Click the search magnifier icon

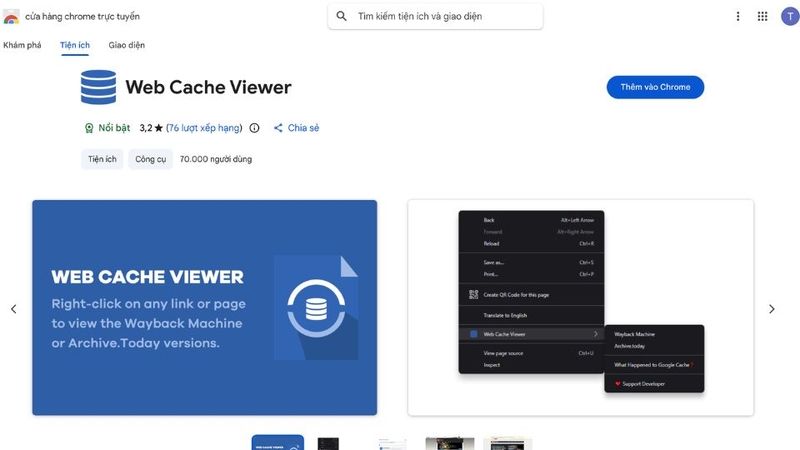[341, 16]
